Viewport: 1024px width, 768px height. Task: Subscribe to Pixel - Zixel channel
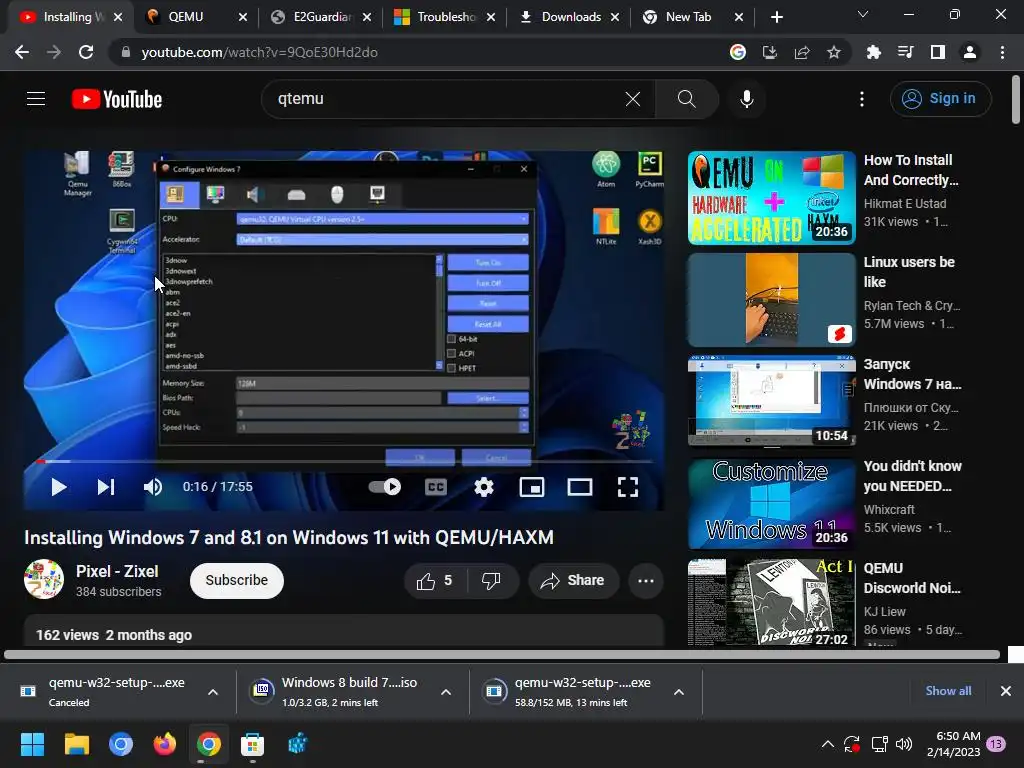coord(236,581)
